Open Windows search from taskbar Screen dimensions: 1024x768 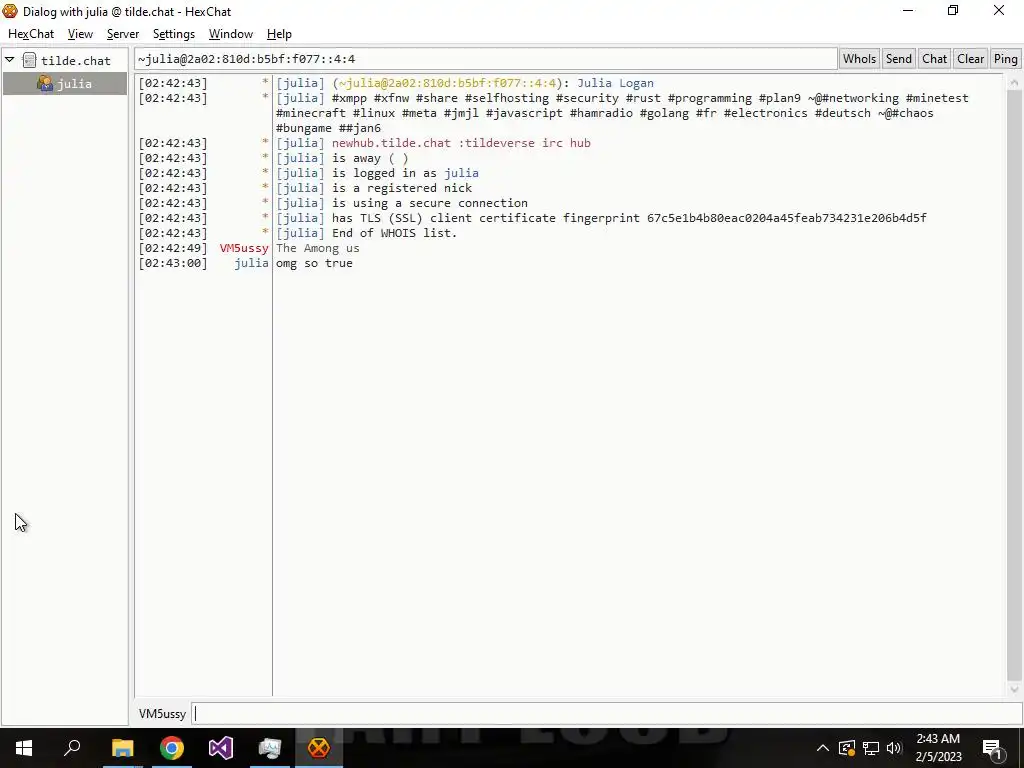[72, 748]
